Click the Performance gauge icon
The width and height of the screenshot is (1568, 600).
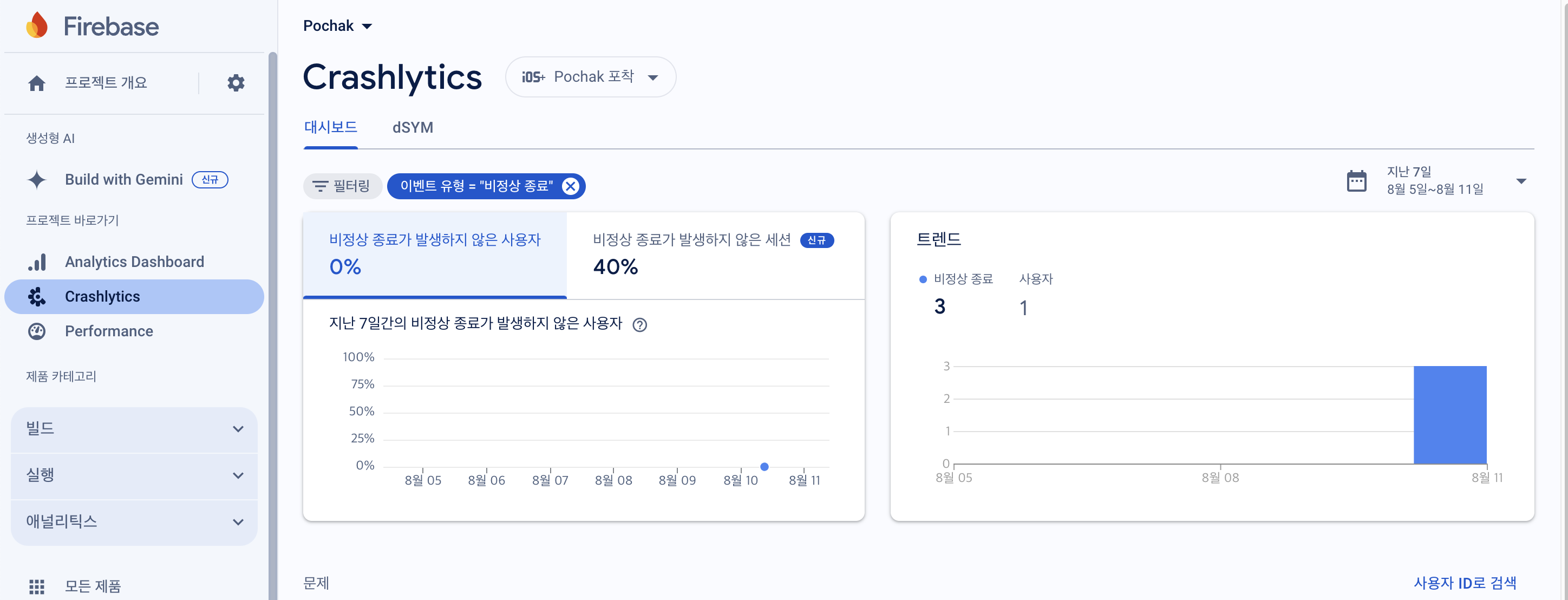36,331
